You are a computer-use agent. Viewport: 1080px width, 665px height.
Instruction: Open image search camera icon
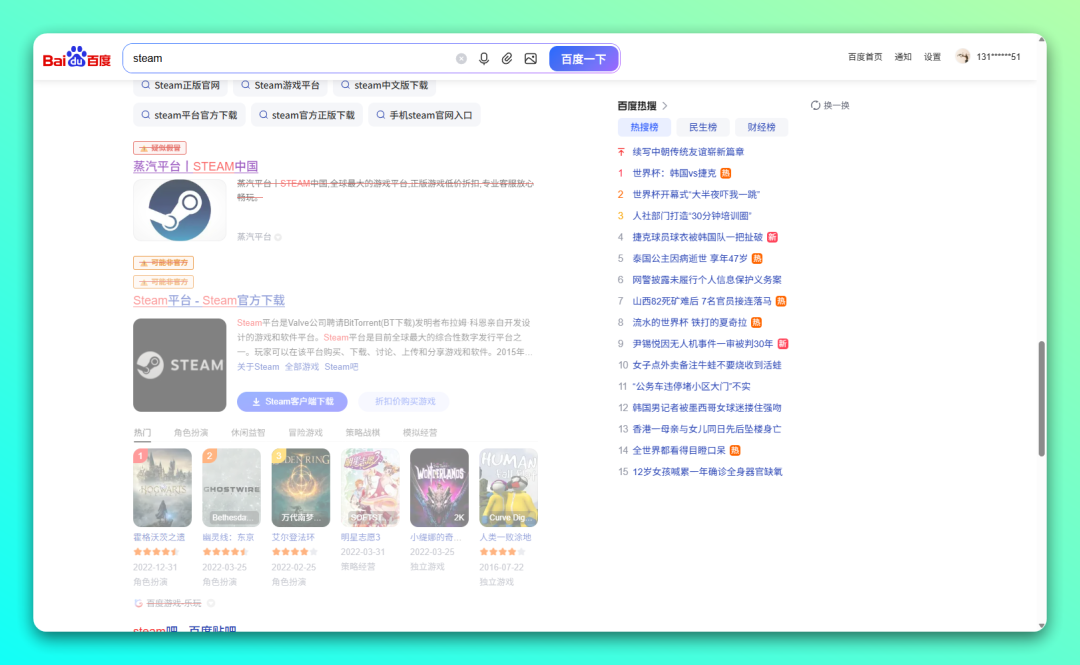point(530,59)
